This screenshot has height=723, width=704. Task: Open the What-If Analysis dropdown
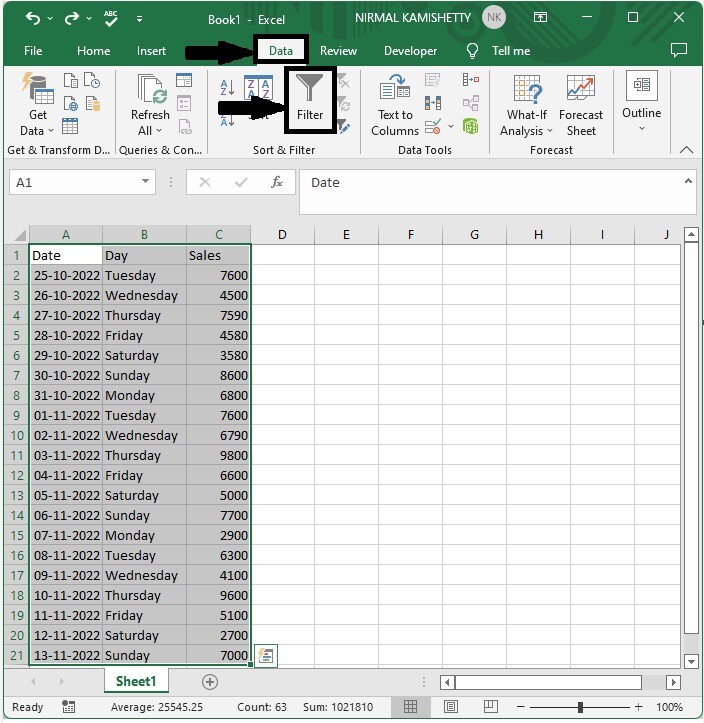[x=527, y=105]
